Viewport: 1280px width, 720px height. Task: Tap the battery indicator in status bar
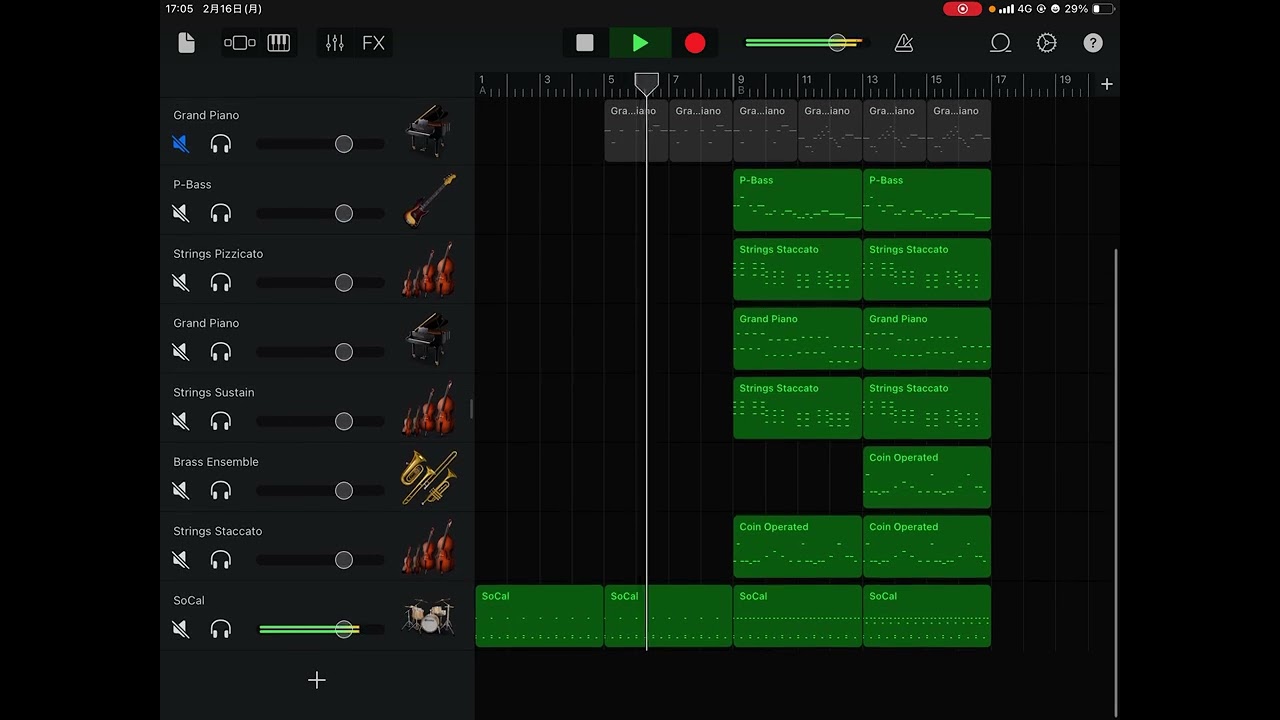[1102, 8]
